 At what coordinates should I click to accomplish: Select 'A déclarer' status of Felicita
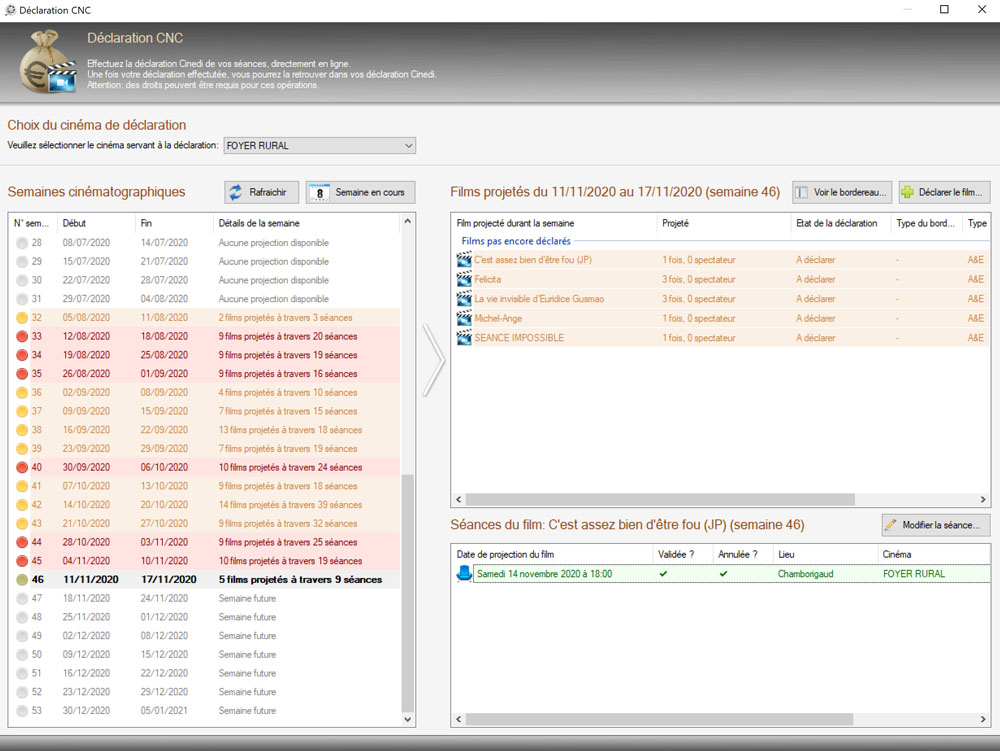tap(816, 279)
